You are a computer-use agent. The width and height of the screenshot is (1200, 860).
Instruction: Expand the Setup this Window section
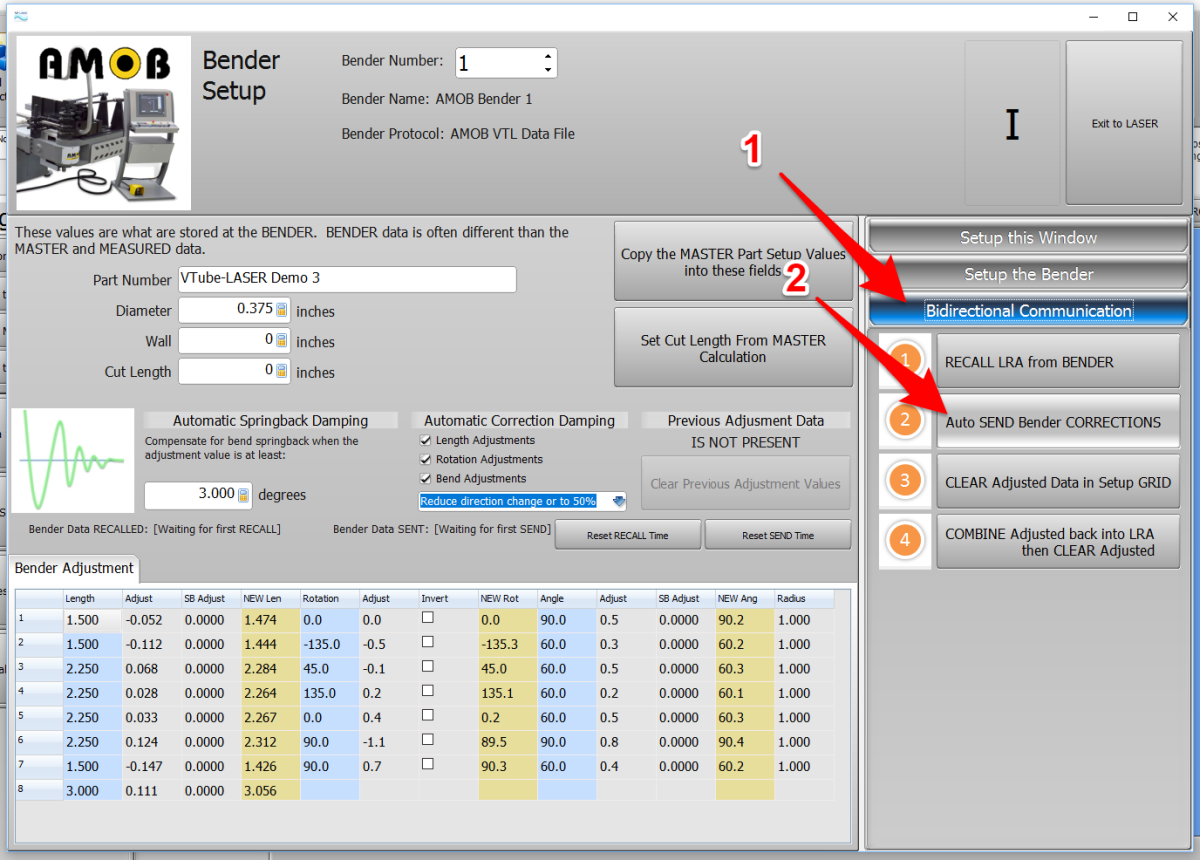coord(1028,238)
